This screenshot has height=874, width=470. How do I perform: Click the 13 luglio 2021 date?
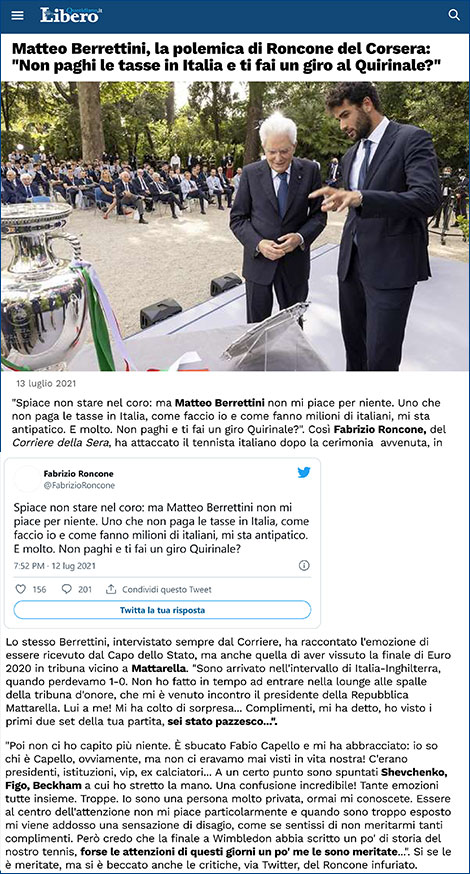tap(46, 383)
